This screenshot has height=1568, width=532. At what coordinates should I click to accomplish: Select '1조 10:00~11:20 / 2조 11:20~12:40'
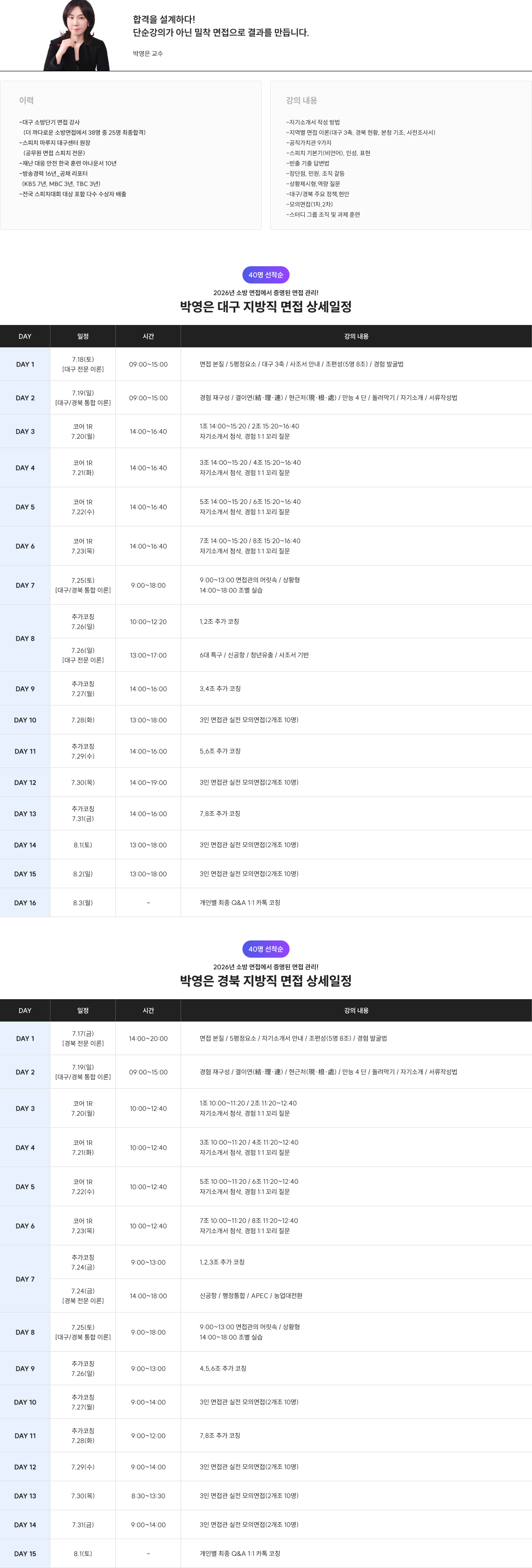click(248, 1103)
